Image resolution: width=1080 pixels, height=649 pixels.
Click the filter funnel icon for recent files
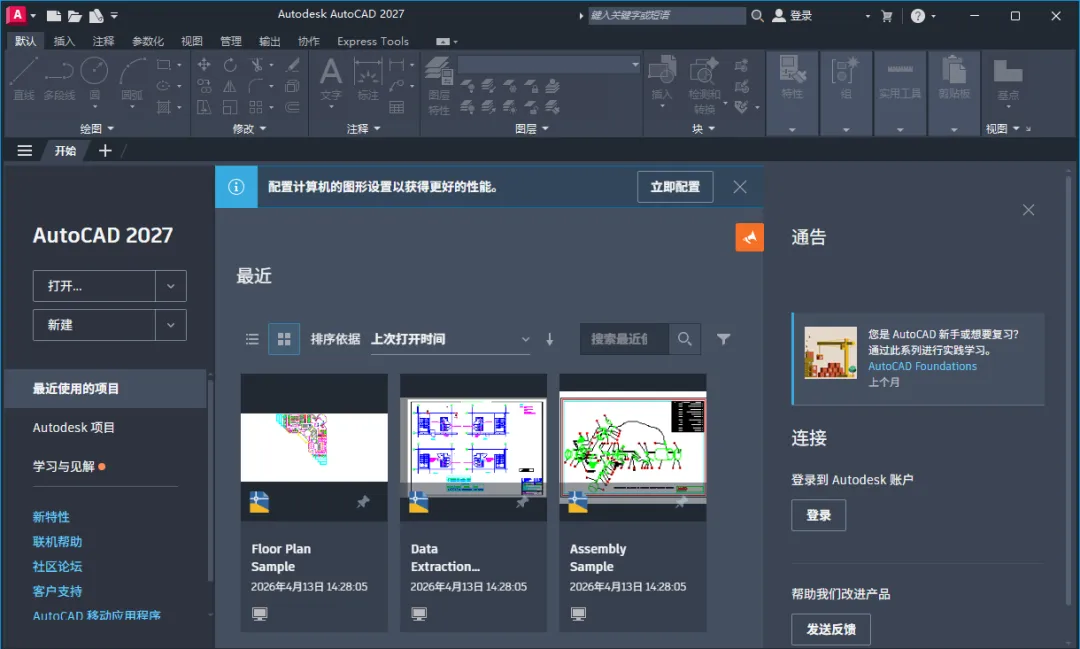(723, 339)
